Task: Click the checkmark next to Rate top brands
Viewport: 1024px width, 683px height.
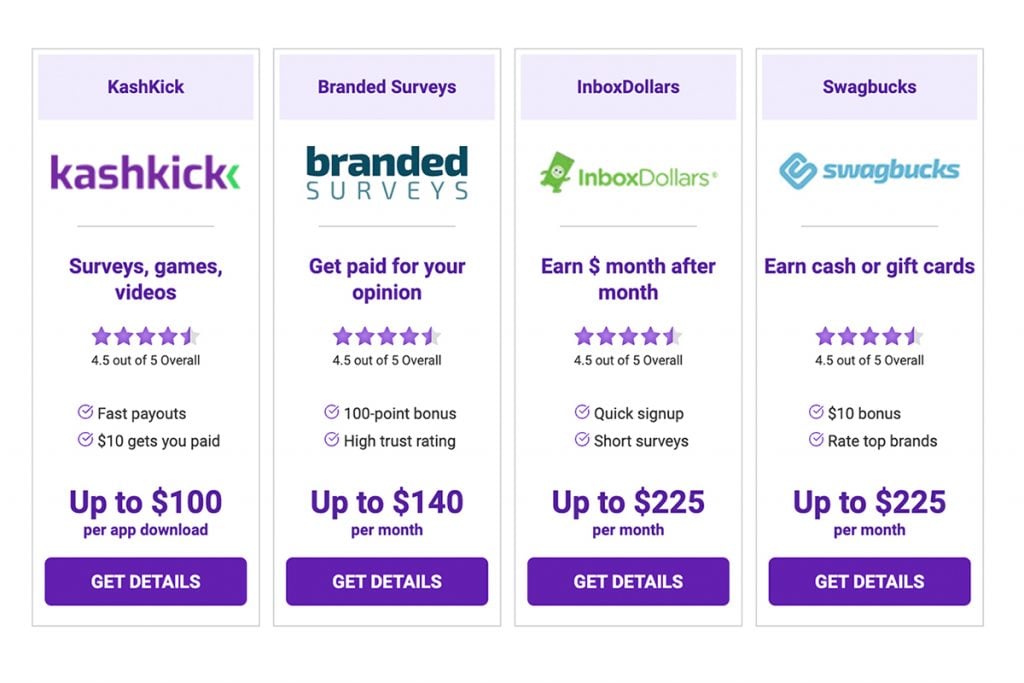Action: [815, 440]
